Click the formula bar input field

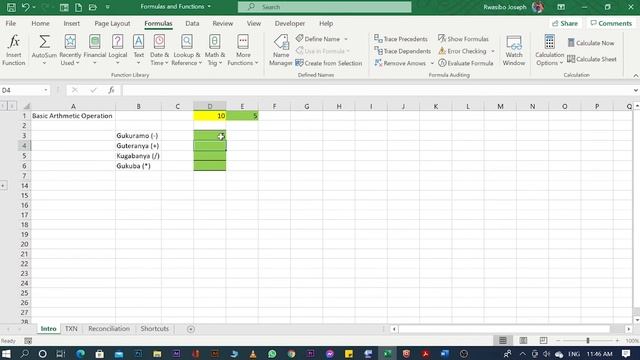pyautogui.click(x=378, y=90)
